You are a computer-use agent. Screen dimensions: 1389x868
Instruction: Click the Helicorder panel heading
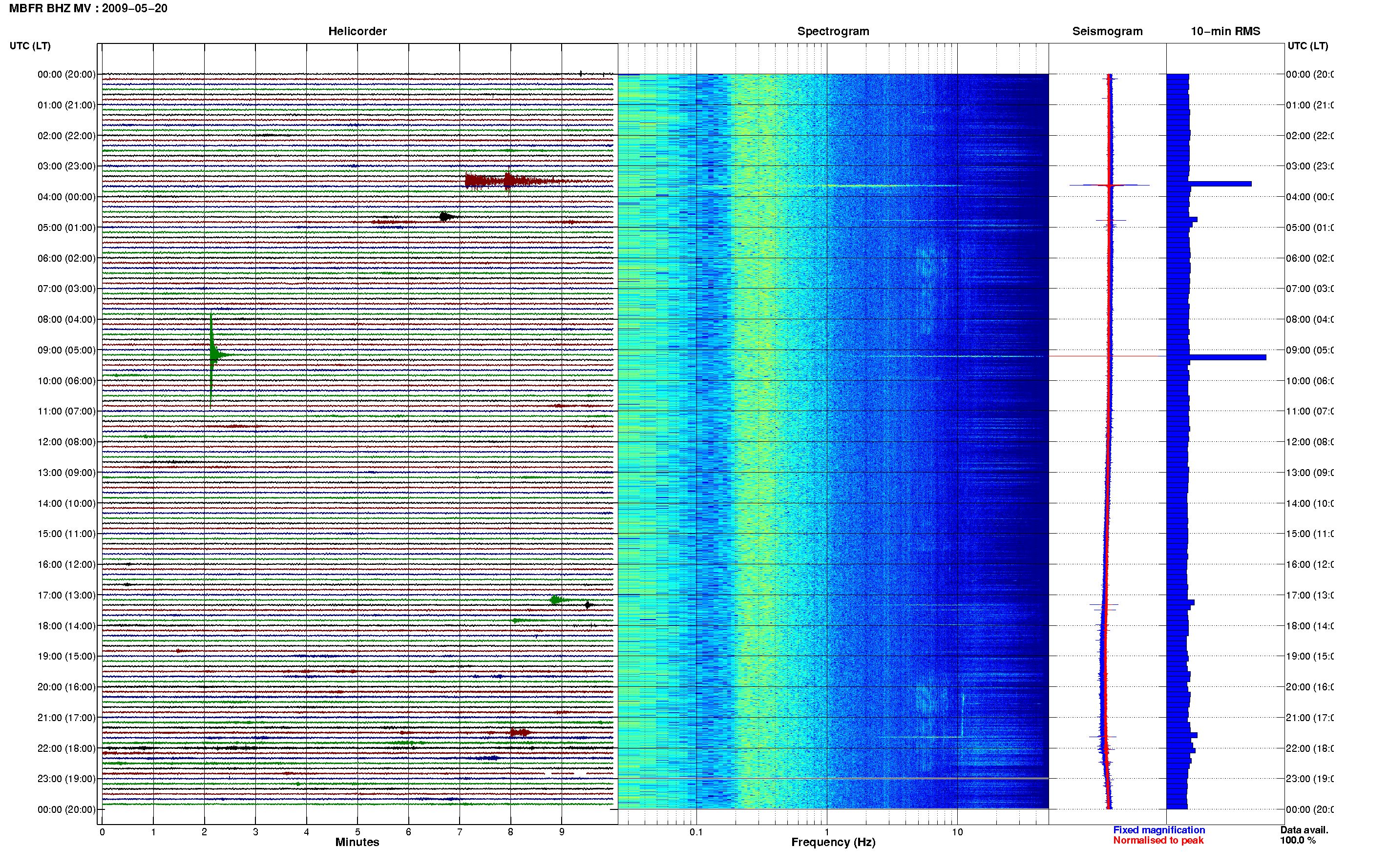coord(357,31)
